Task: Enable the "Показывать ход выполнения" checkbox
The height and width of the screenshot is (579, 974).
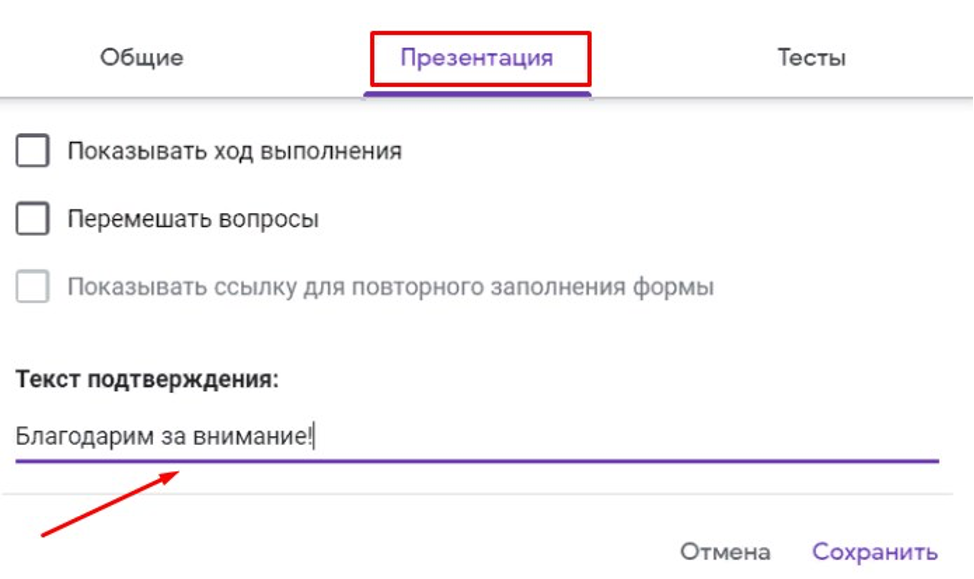Action: 36,149
